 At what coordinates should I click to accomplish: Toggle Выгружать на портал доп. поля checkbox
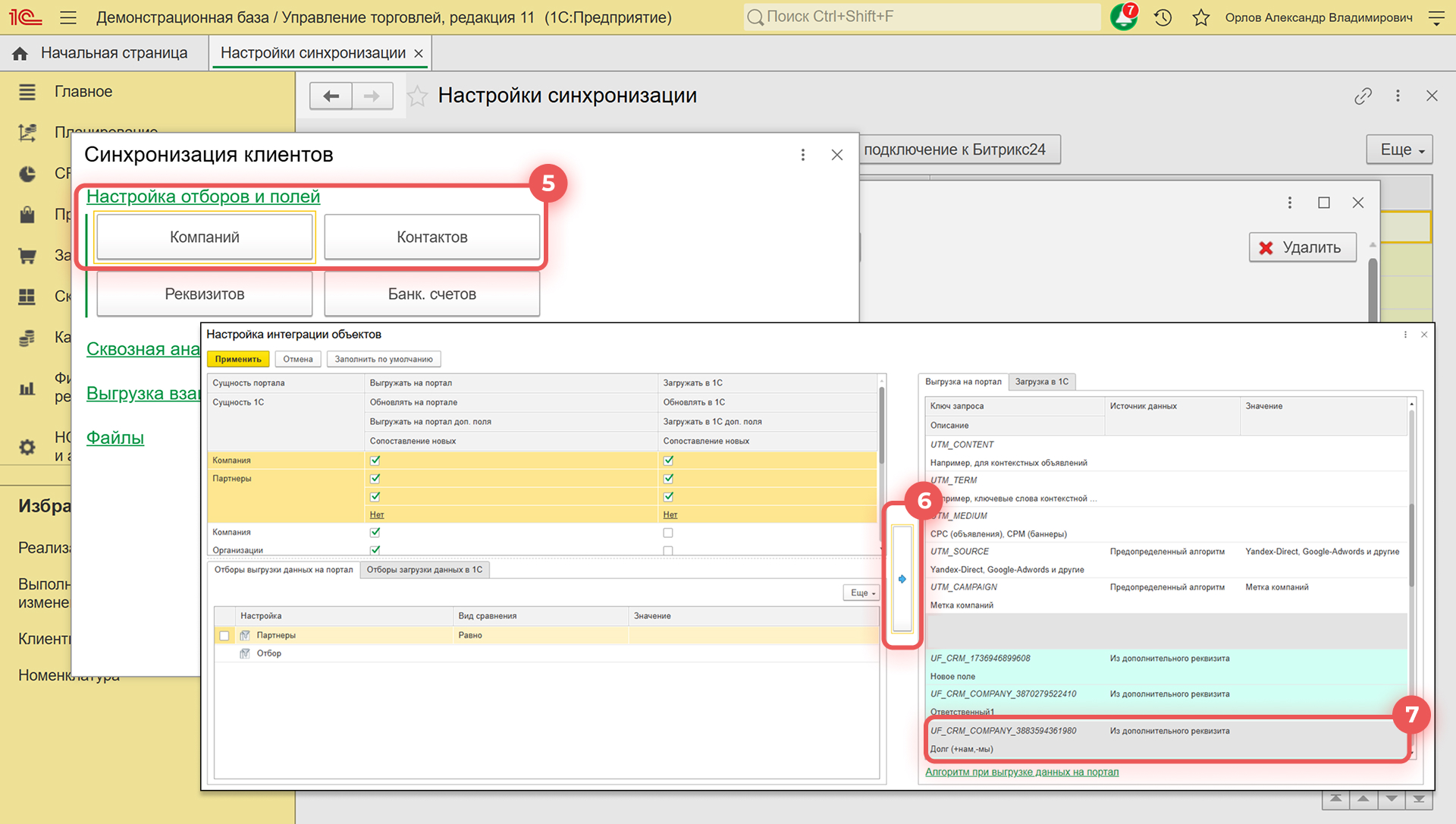(375, 496)
